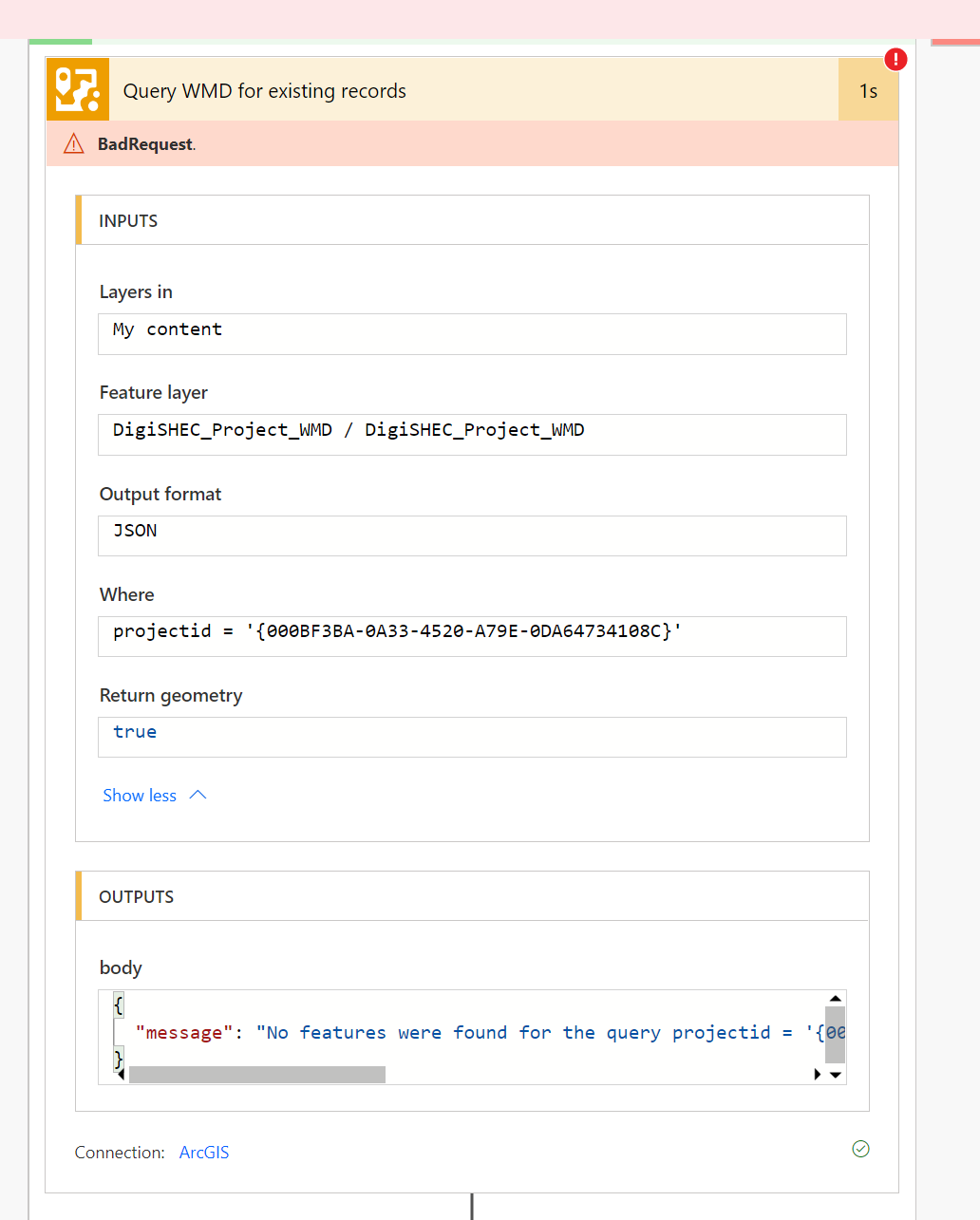
Task: Click the Output format JSON field
Action: [472, 535]
